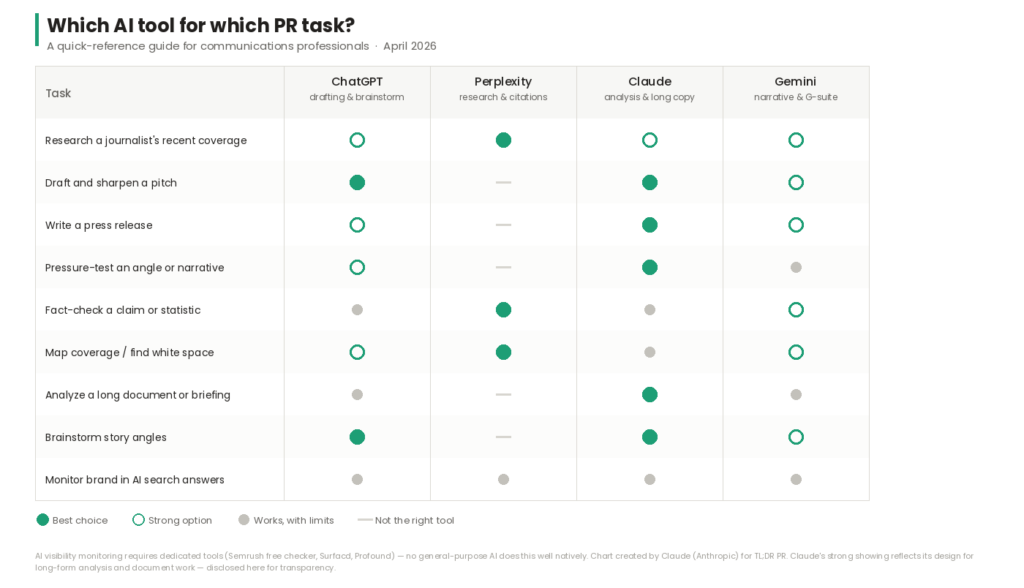This screenshot has height=588, width=1024.
Task: Click the Gemini column header
Action: click(796, 82)
